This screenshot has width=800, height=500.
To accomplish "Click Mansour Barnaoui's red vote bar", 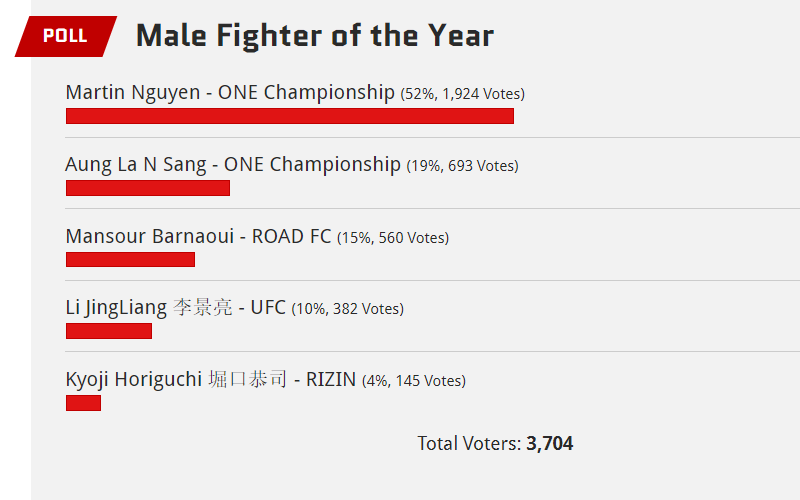I will (x=130, y=259).
